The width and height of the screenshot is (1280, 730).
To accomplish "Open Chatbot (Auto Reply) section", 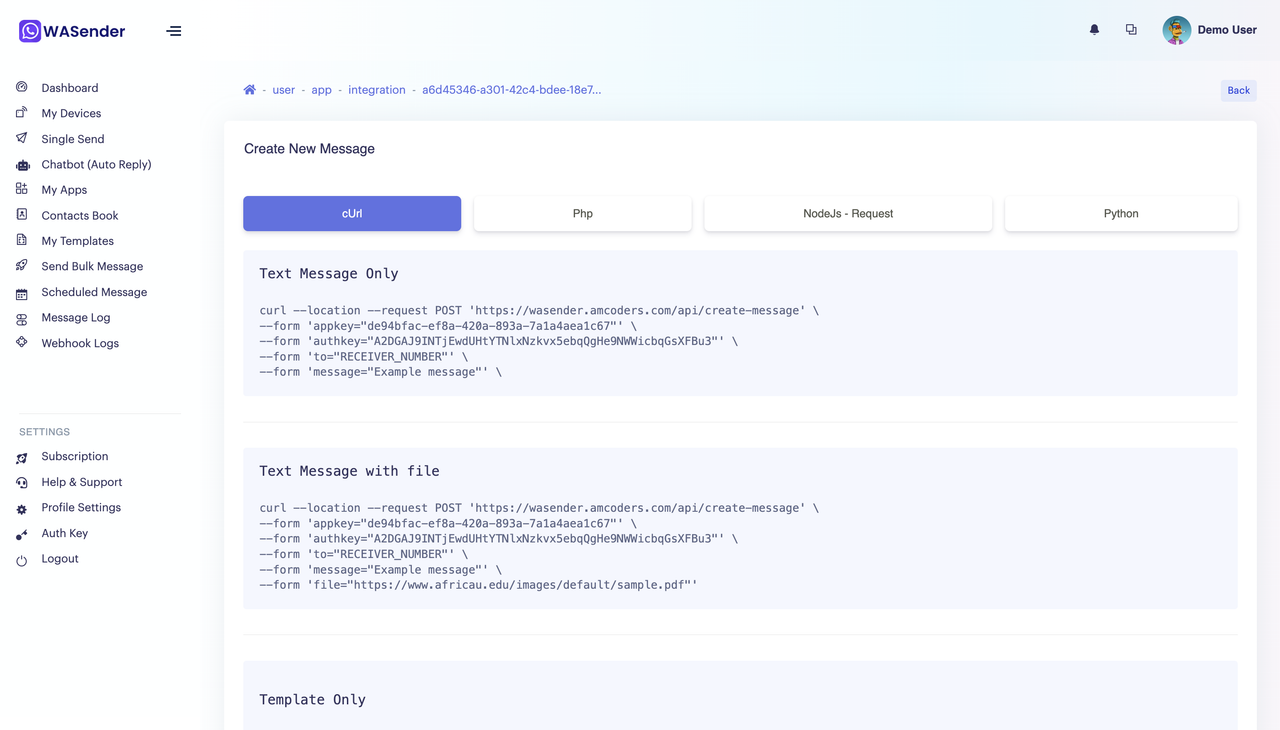I will click(96, 164).
